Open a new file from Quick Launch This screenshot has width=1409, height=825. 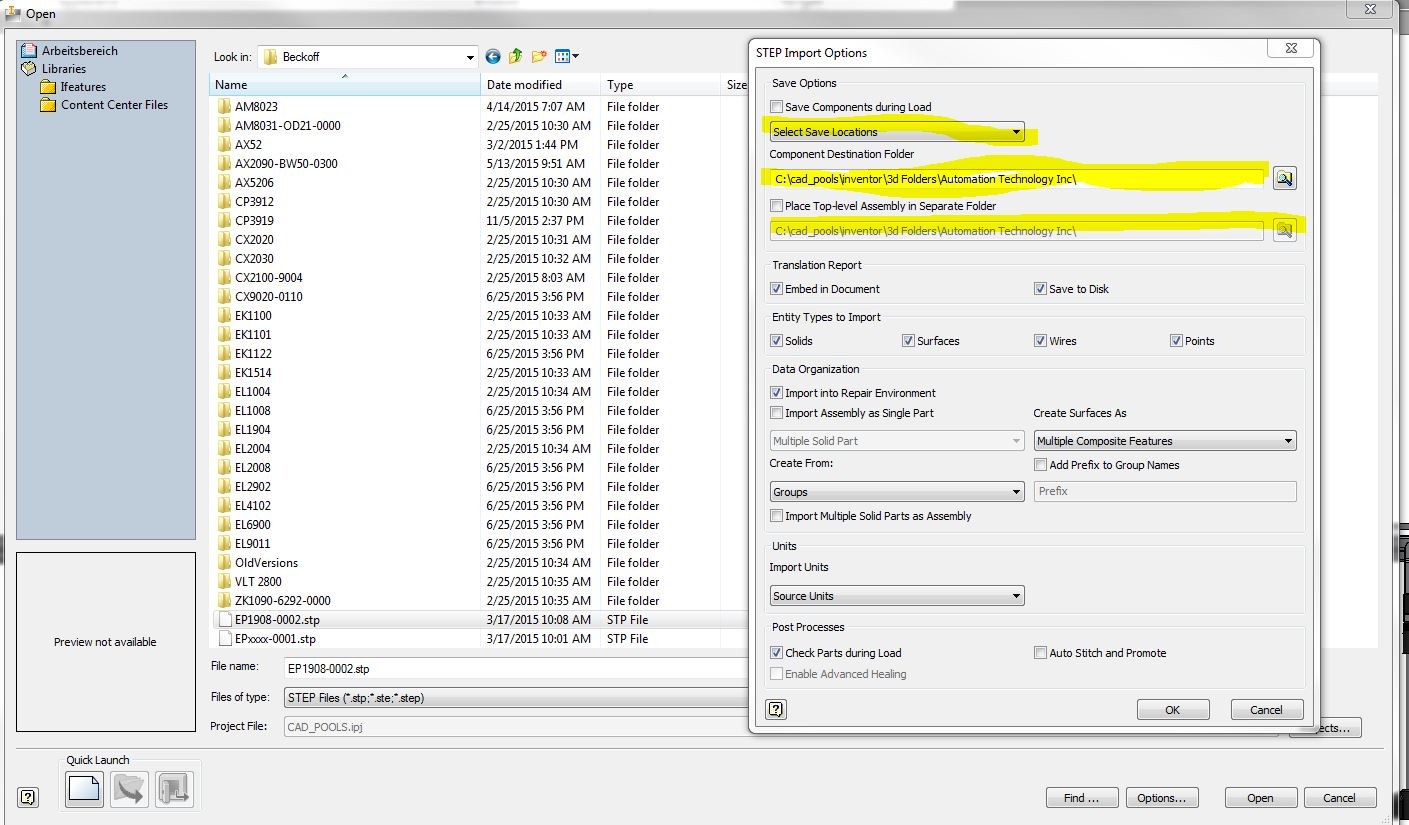[x=83, y=789]
